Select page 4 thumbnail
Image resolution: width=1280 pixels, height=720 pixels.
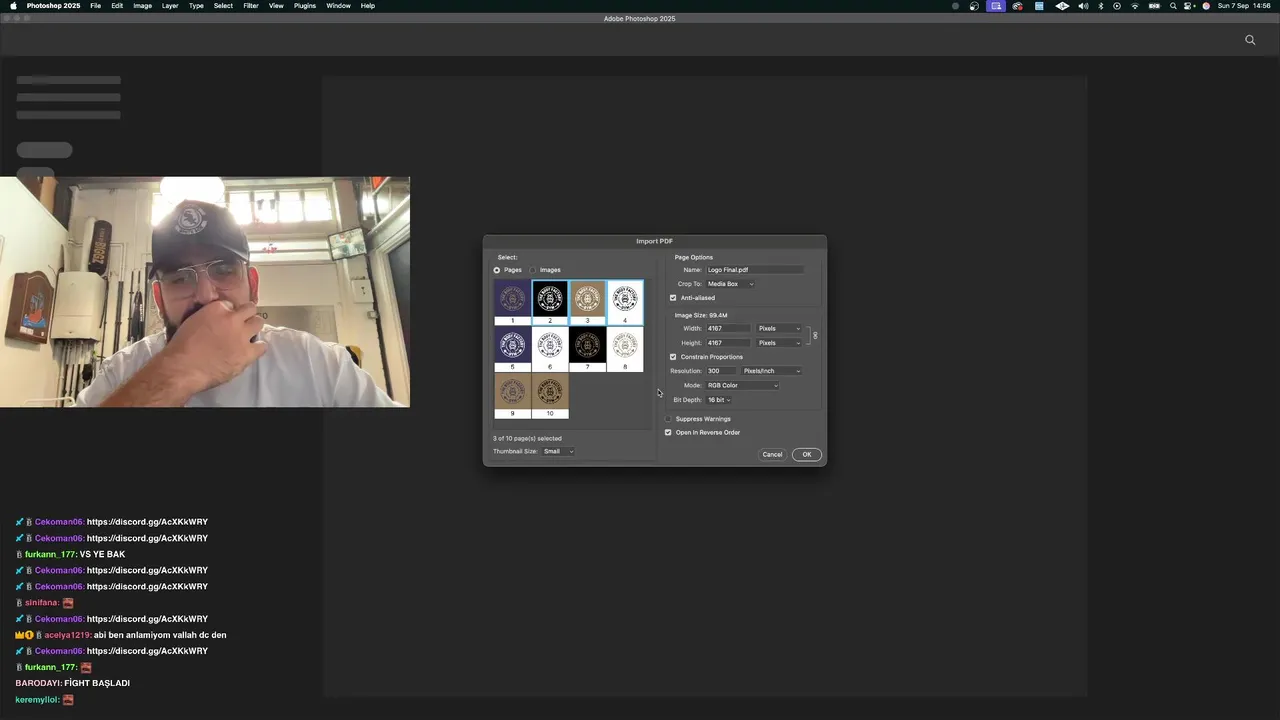[625, 302]
